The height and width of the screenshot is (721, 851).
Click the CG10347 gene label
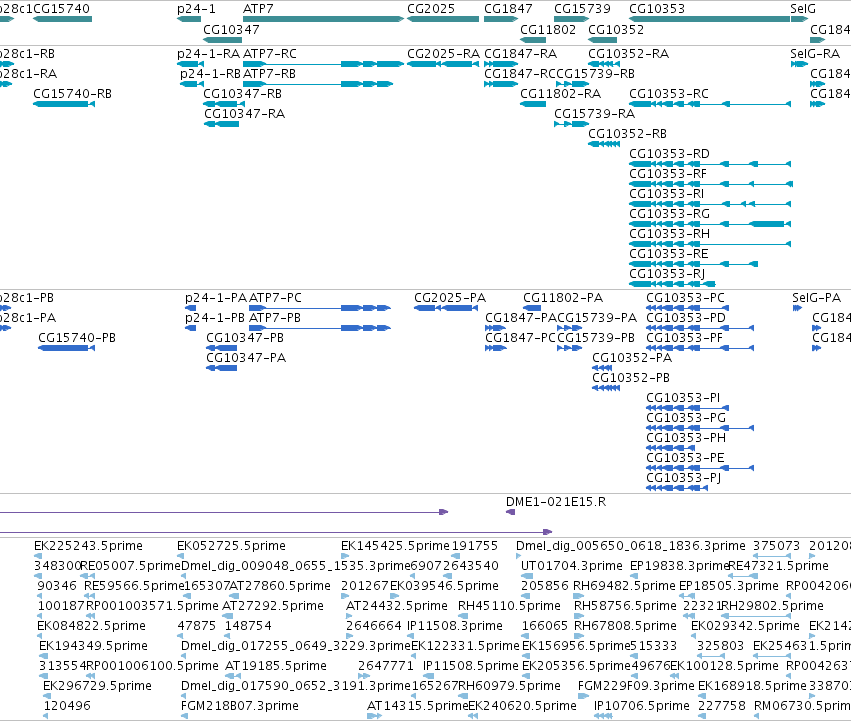[x=231, y=29]
